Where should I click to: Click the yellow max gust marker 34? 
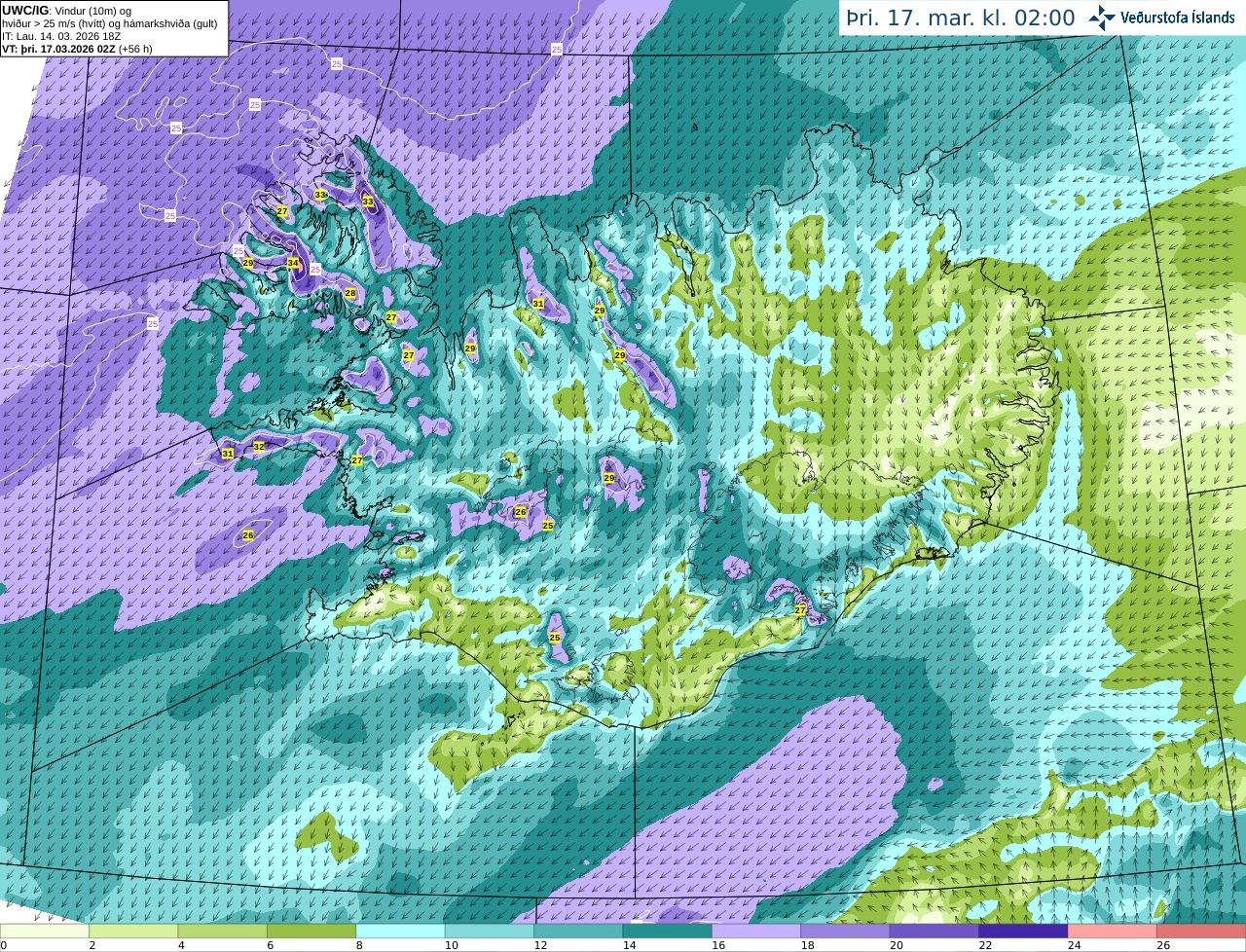coord(293,263)
